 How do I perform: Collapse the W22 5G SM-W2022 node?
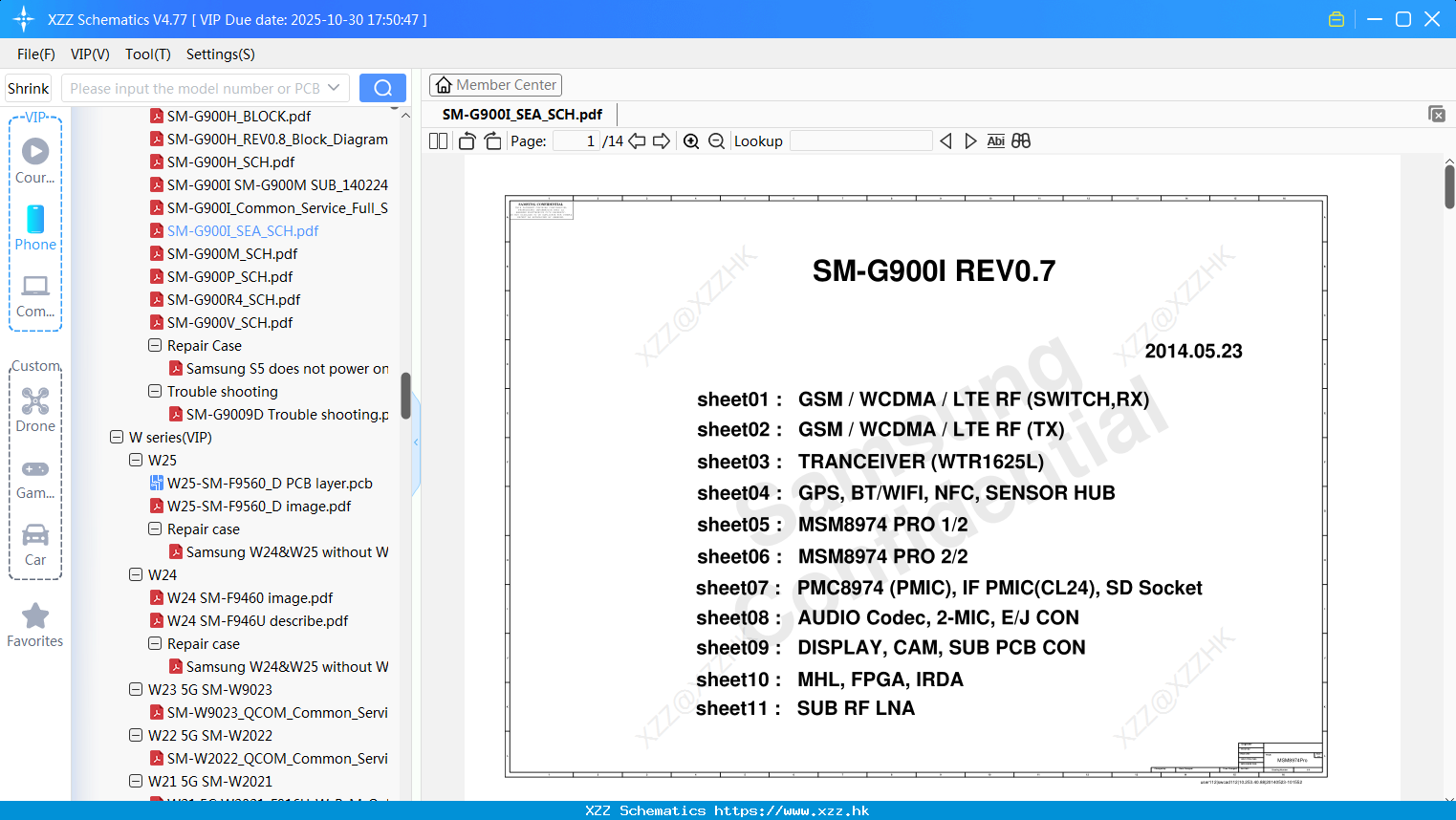tap(136, 736)
